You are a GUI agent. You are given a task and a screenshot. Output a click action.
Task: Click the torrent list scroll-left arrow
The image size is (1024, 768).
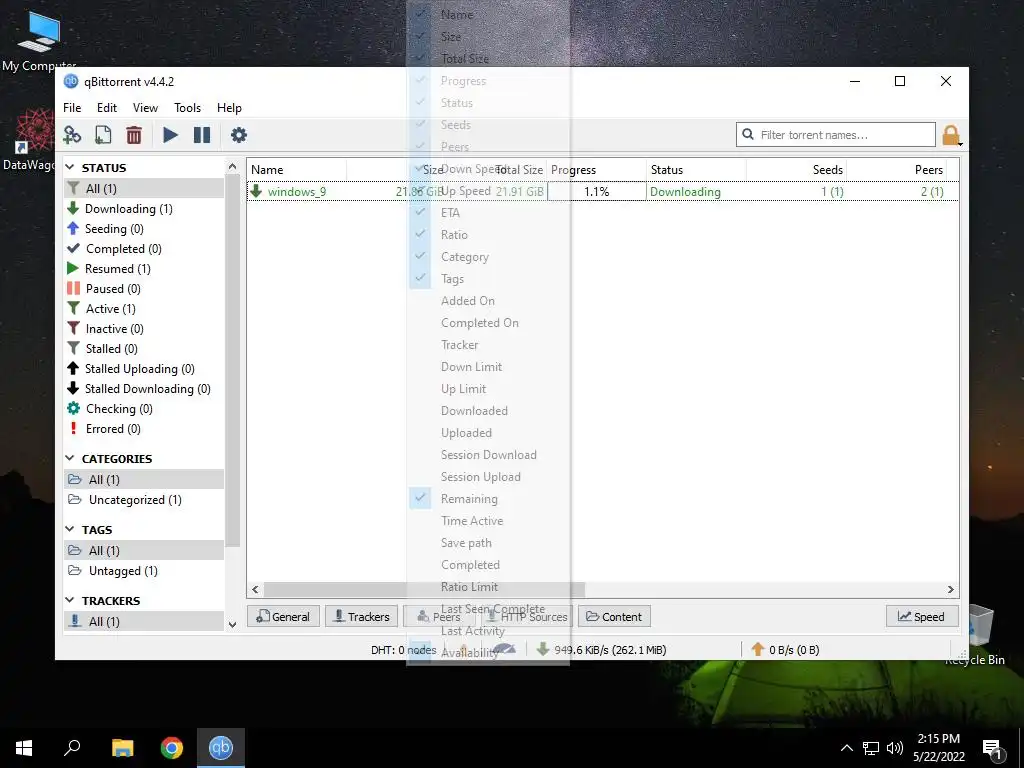[x=255, y=589]
